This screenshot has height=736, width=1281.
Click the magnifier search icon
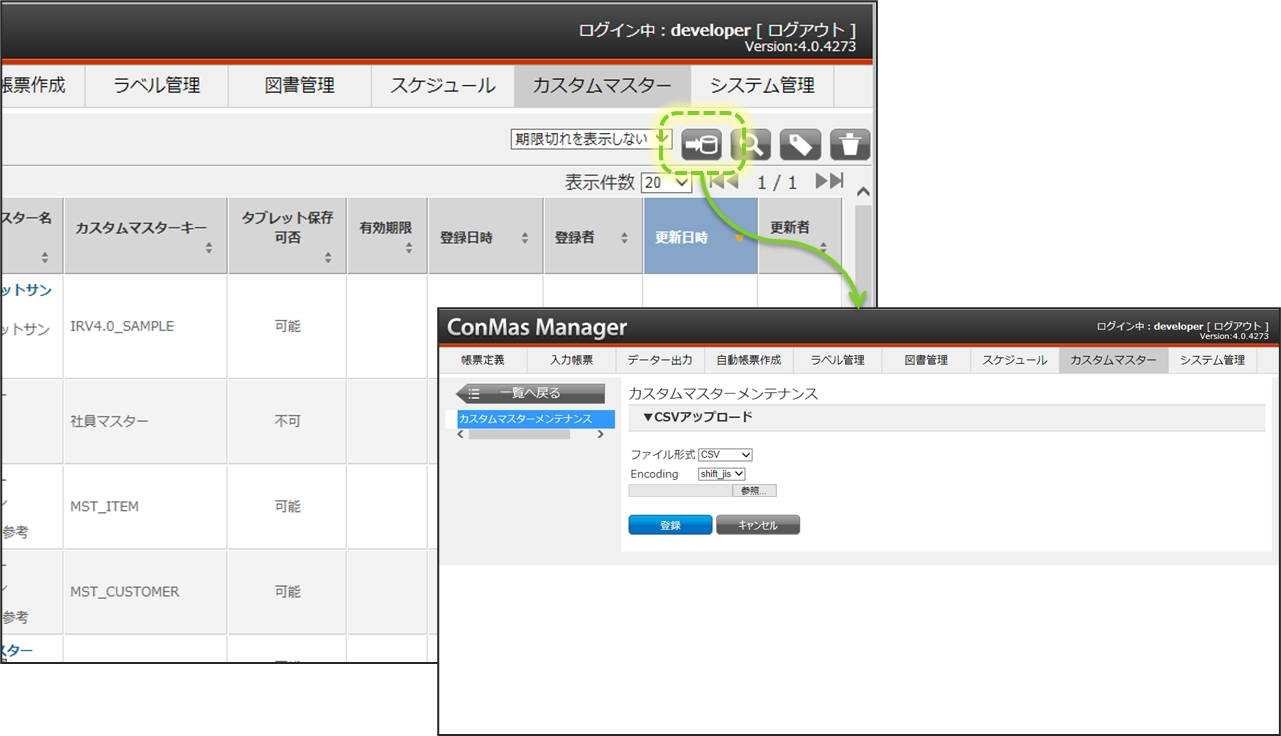(x=751, y=145)
